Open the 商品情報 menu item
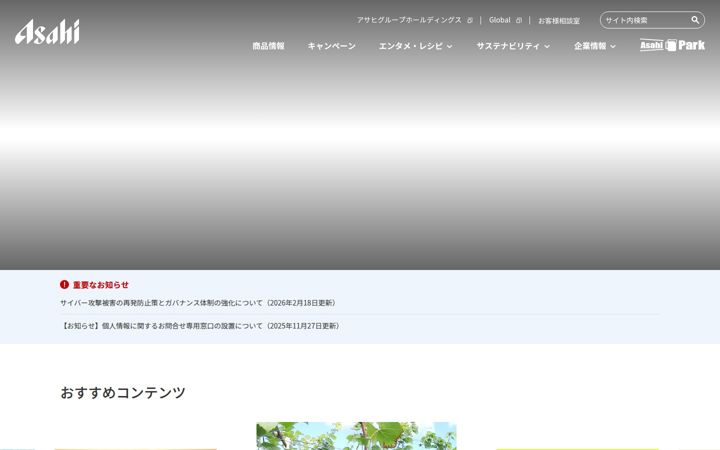Viewport: 720px width, 450px height. point(269,46)
